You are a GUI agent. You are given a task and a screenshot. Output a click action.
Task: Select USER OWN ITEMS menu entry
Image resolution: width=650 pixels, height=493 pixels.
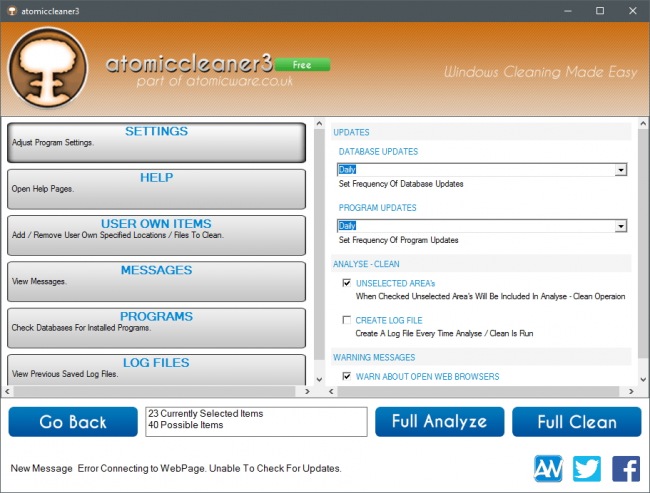coord(156,235)
